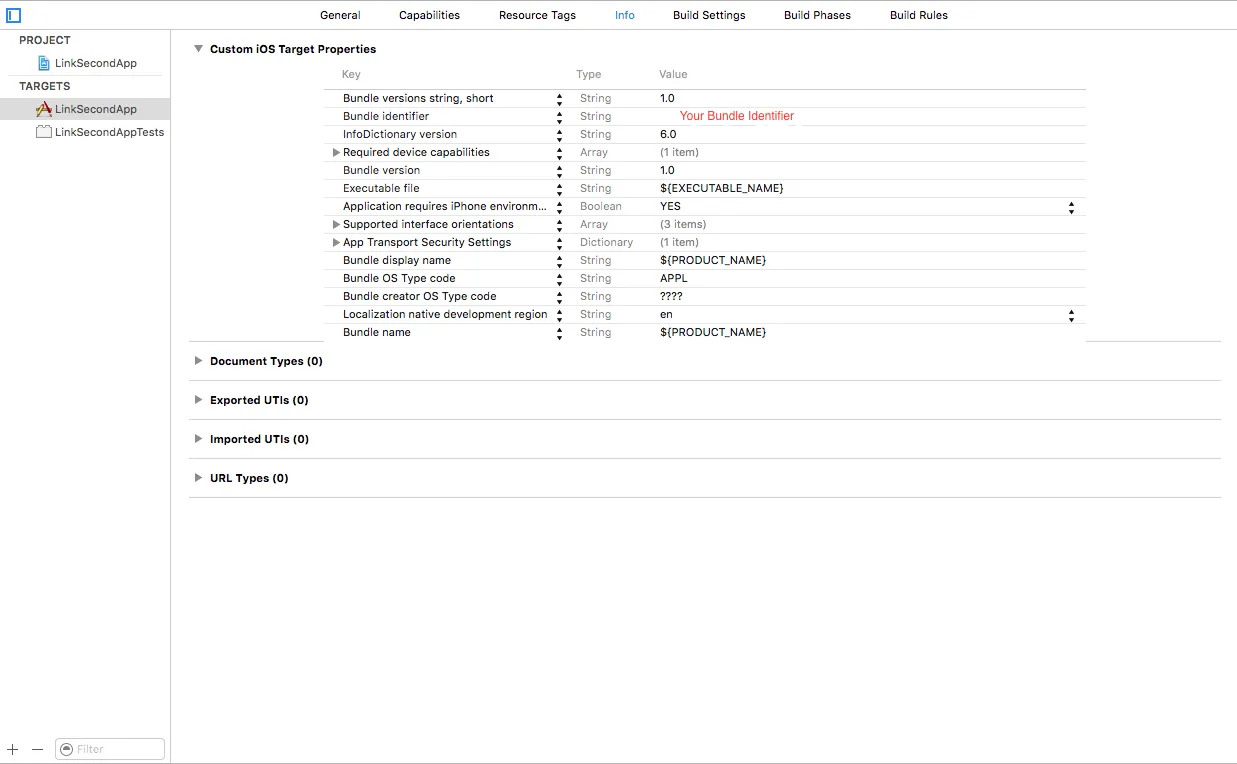Click the ???? creator code value
This screenshot has height=764, width=1237.
pos(671,296)
